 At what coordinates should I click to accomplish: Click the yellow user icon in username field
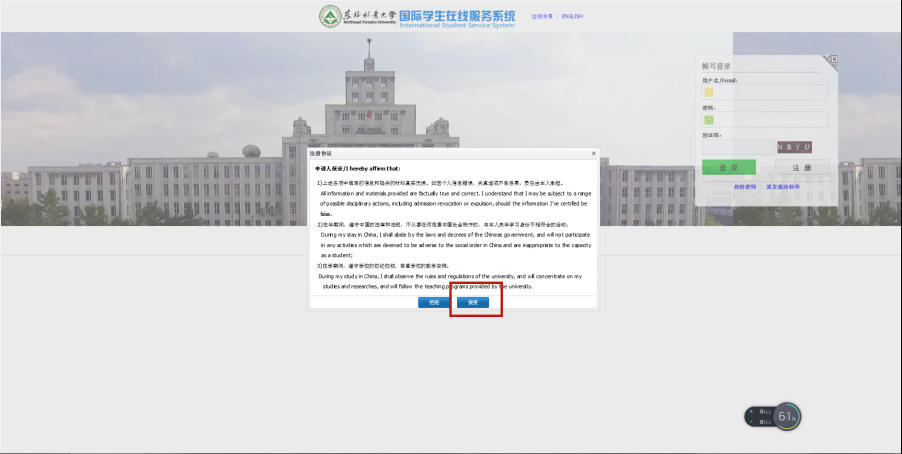[709, 93]
